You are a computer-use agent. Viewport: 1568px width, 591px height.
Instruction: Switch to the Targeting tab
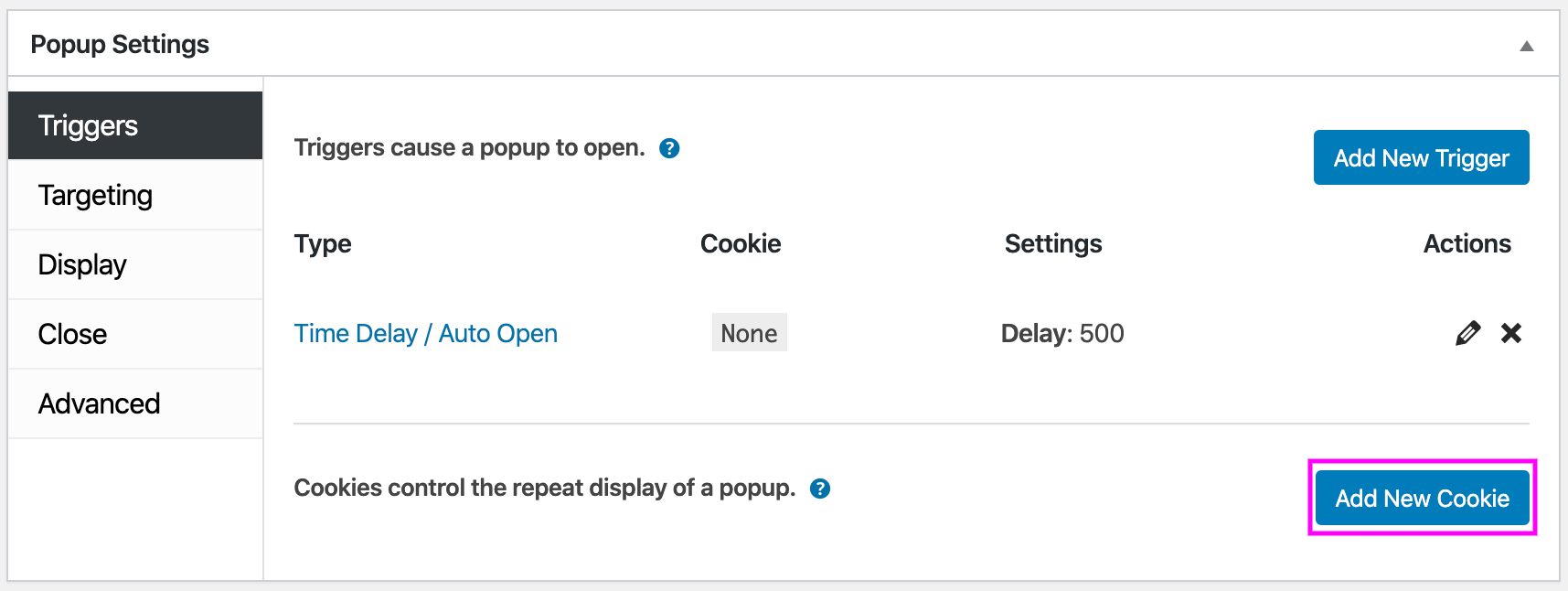135,195
